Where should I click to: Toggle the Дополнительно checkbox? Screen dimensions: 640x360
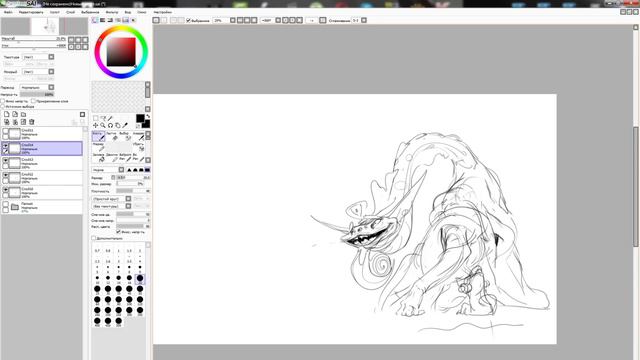[94, 238]
